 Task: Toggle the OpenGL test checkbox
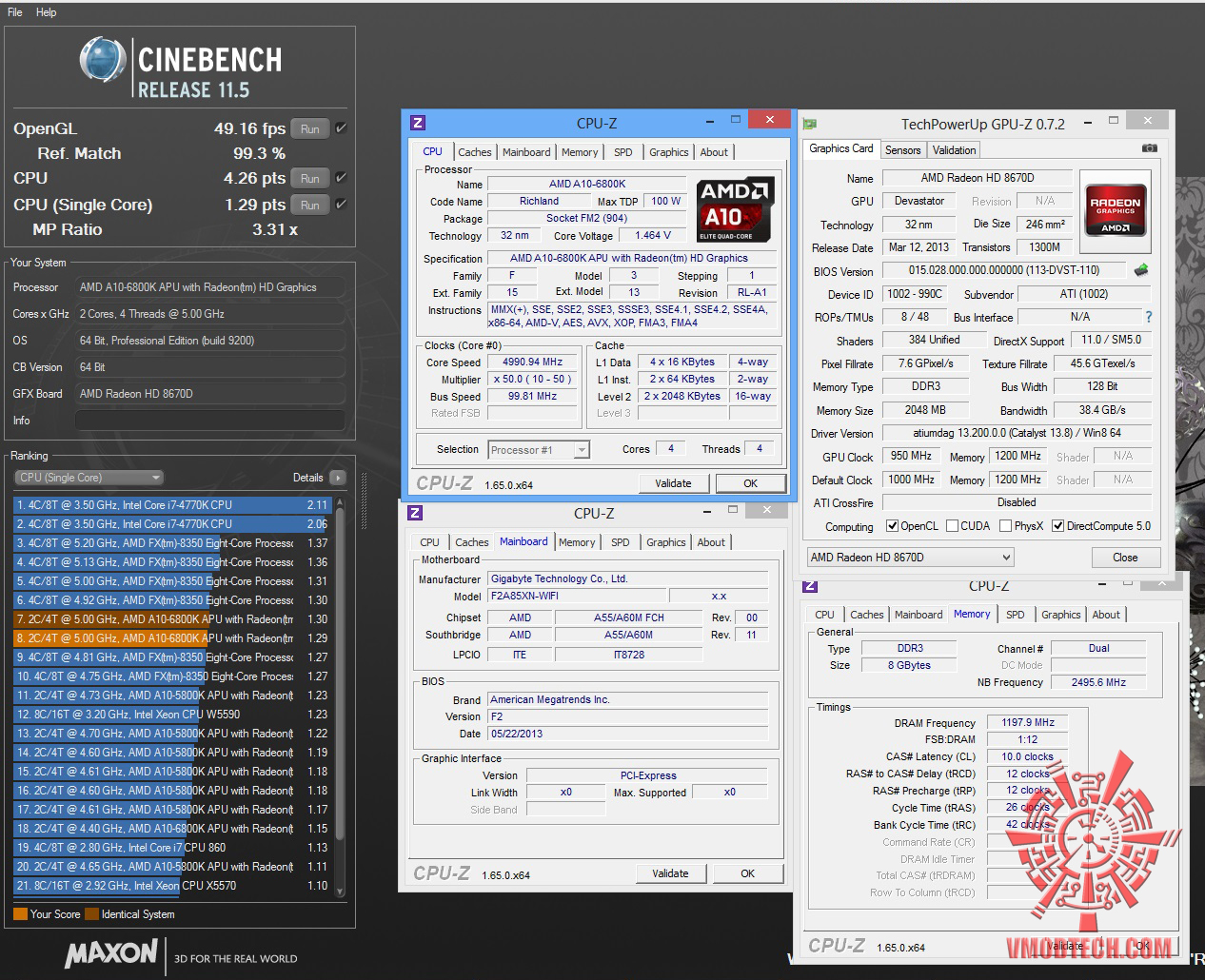[342, 128]
